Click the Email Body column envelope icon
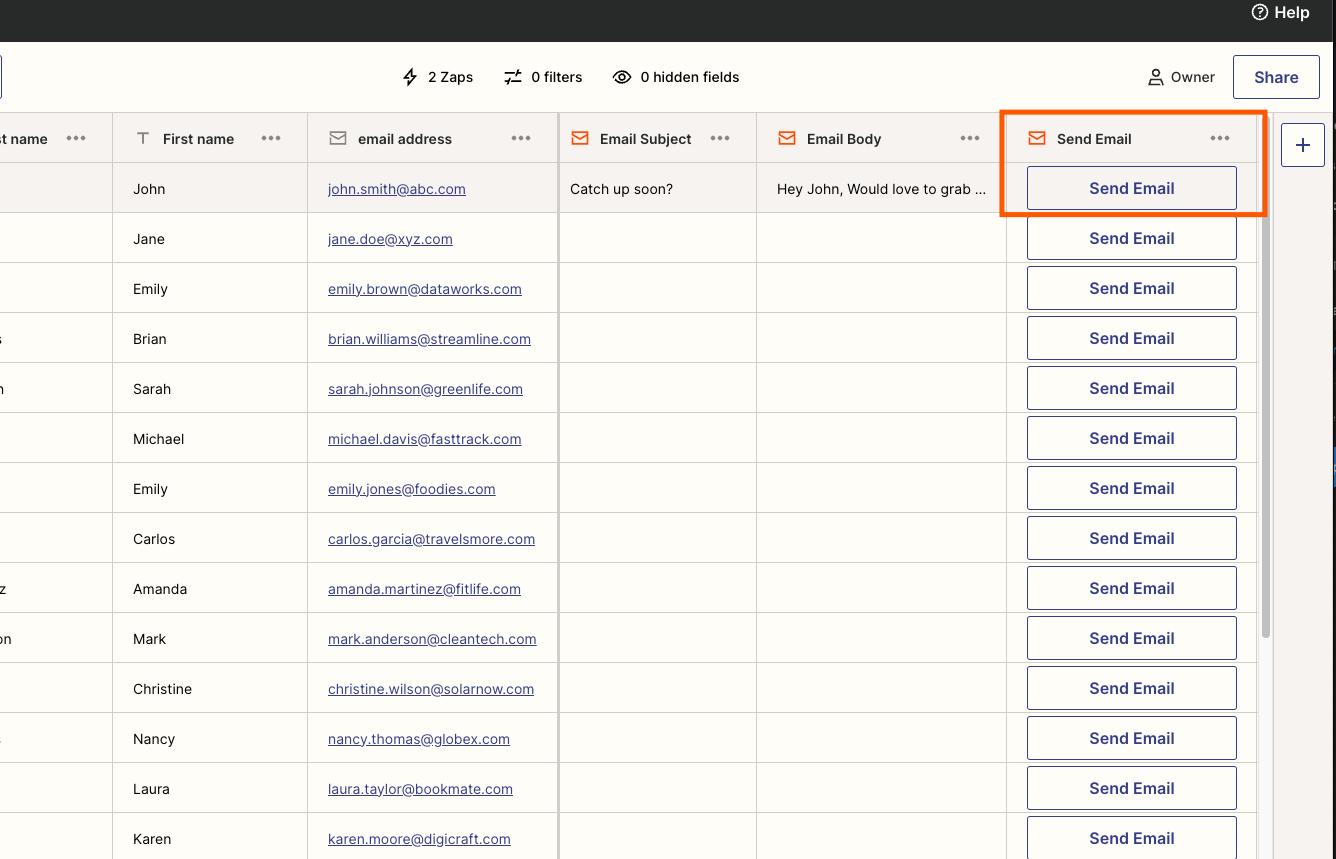Screen dimensions: 1336x859 (x=786, y=138)
